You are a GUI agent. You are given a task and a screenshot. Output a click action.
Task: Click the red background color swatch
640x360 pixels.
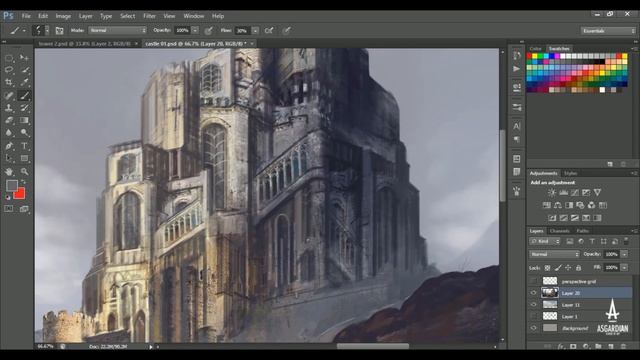(x=20, y=194)
